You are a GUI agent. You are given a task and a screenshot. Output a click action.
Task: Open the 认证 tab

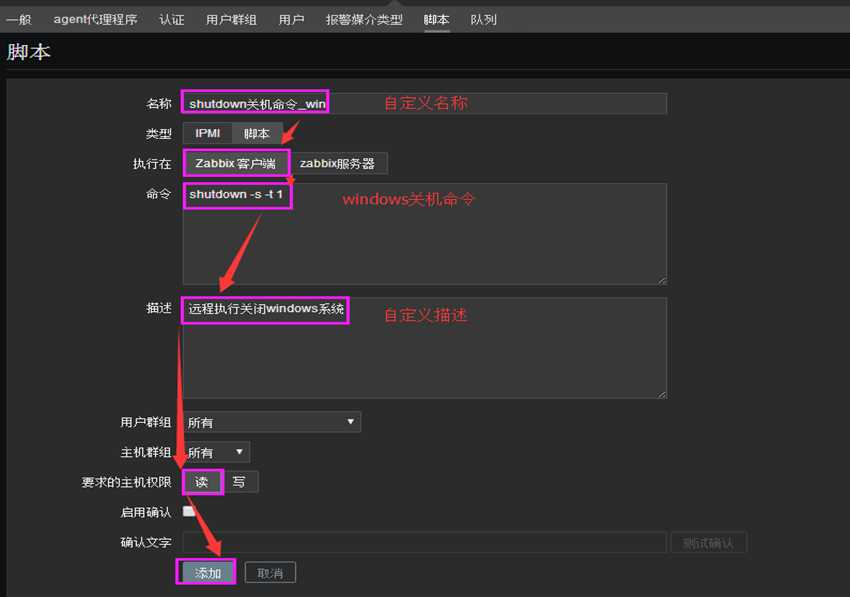coord(172,20)
